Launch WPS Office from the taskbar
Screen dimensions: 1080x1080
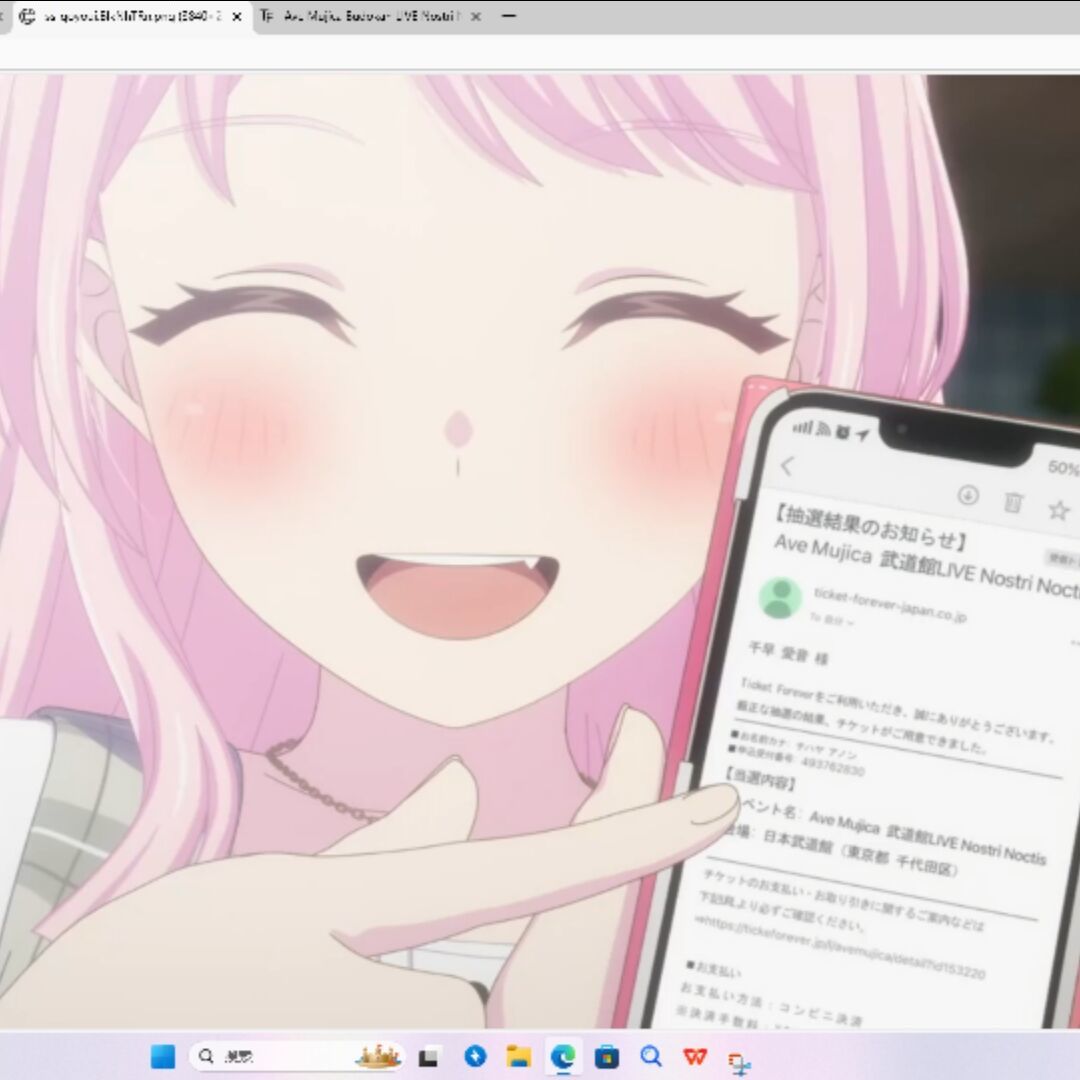695,1056
